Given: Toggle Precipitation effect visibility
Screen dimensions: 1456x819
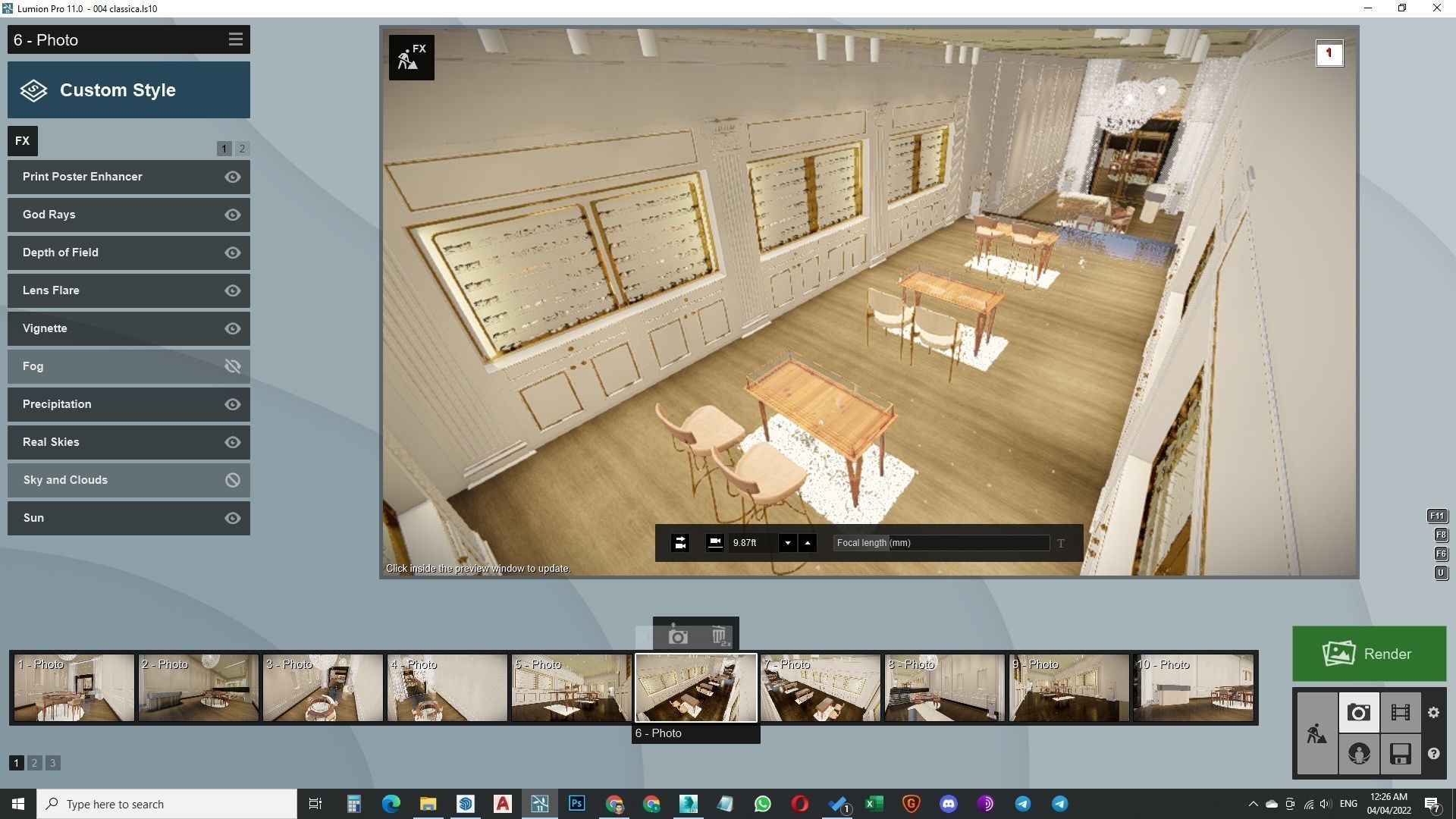Looking at the screenshot, I should (233, 404).
